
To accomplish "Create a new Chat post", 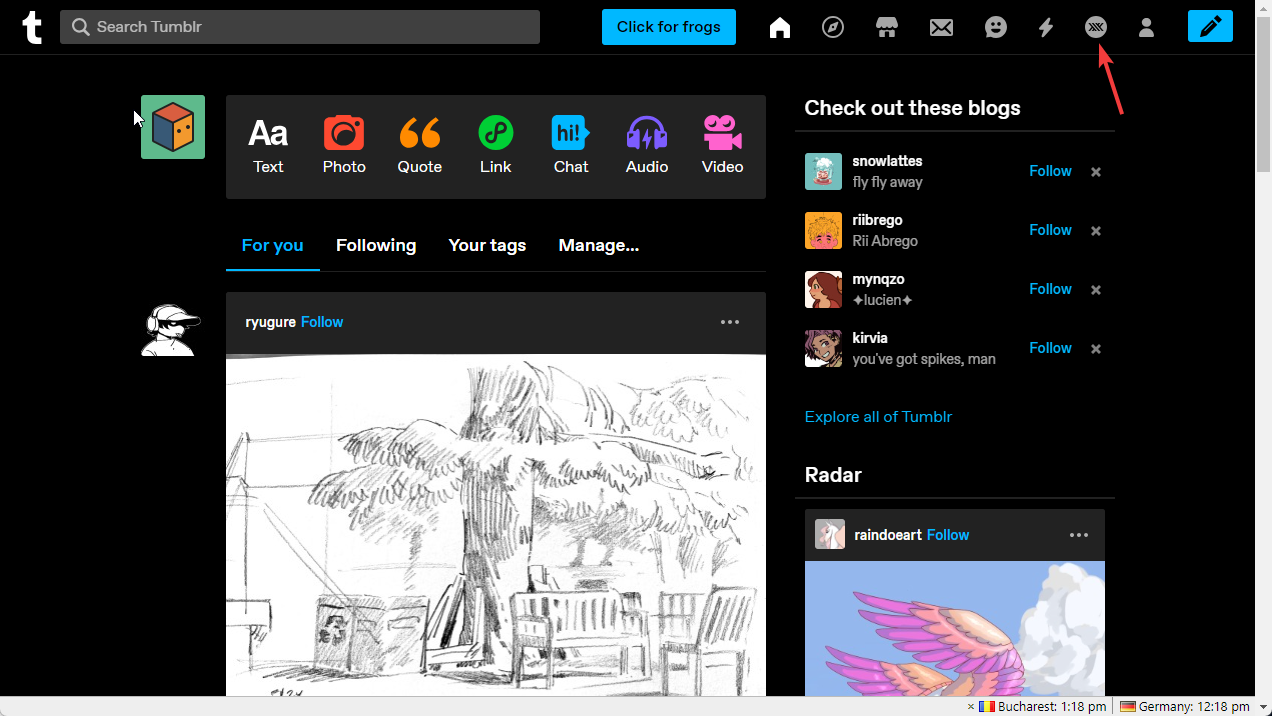I will 571,146.
